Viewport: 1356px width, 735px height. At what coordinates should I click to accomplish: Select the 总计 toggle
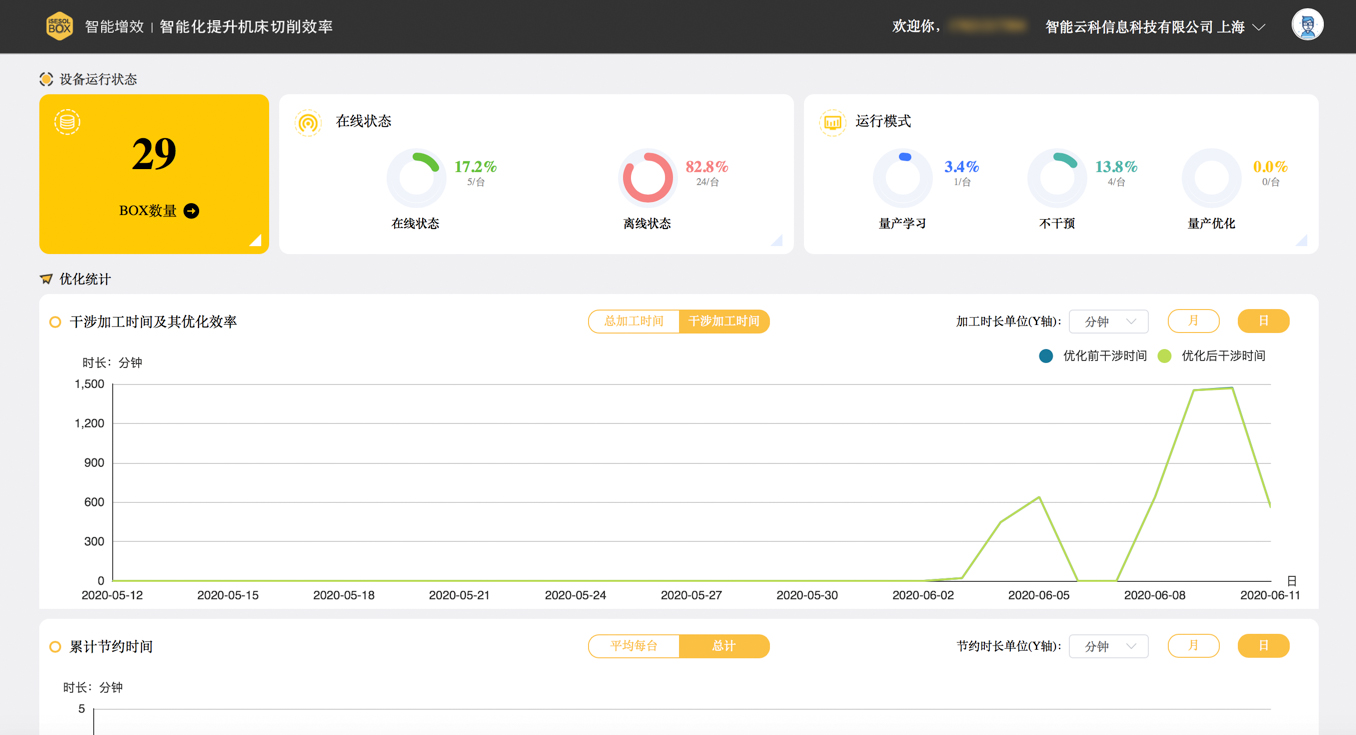point(724,646)
